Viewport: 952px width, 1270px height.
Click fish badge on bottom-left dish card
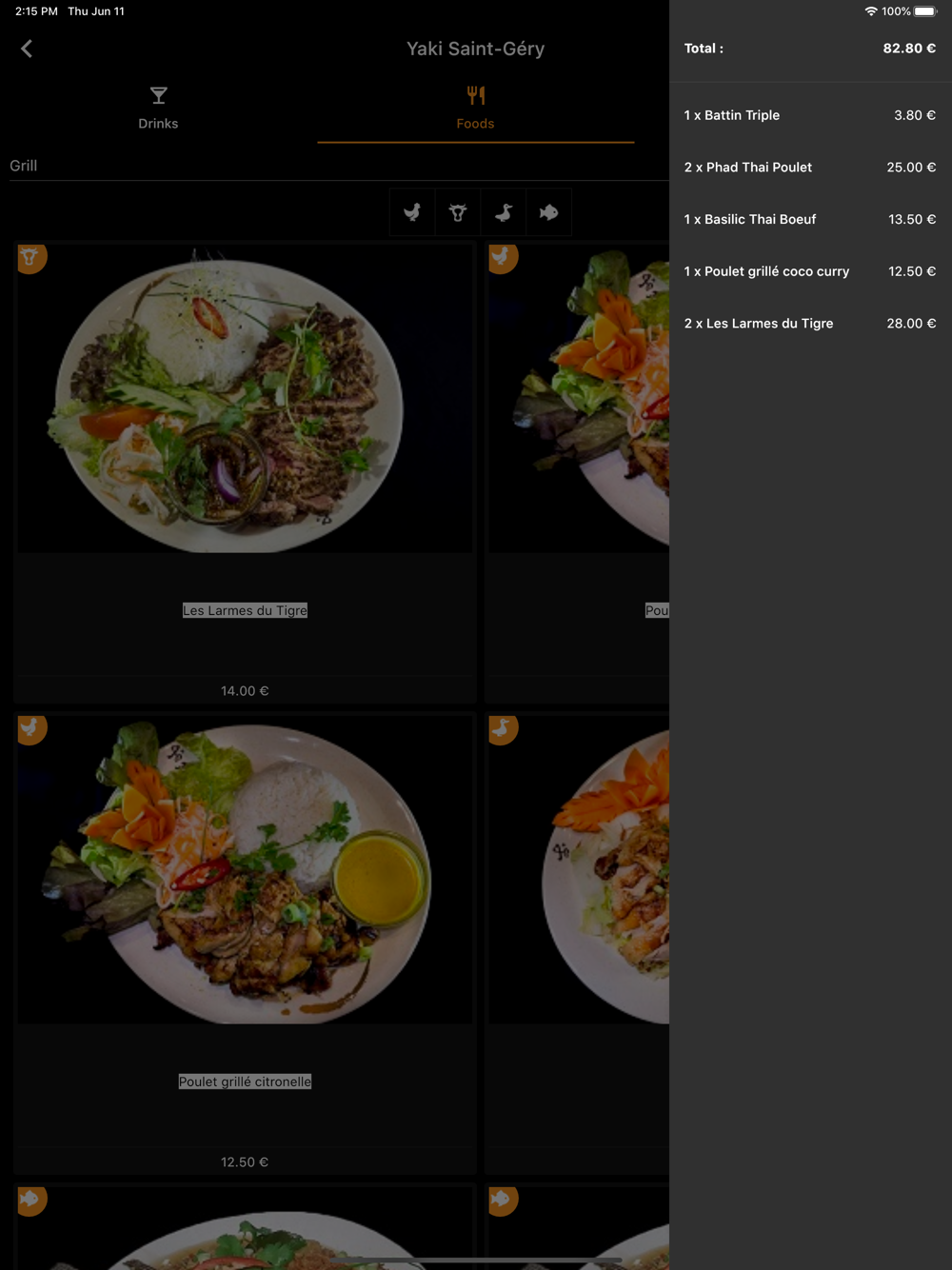pos(31,1200)
